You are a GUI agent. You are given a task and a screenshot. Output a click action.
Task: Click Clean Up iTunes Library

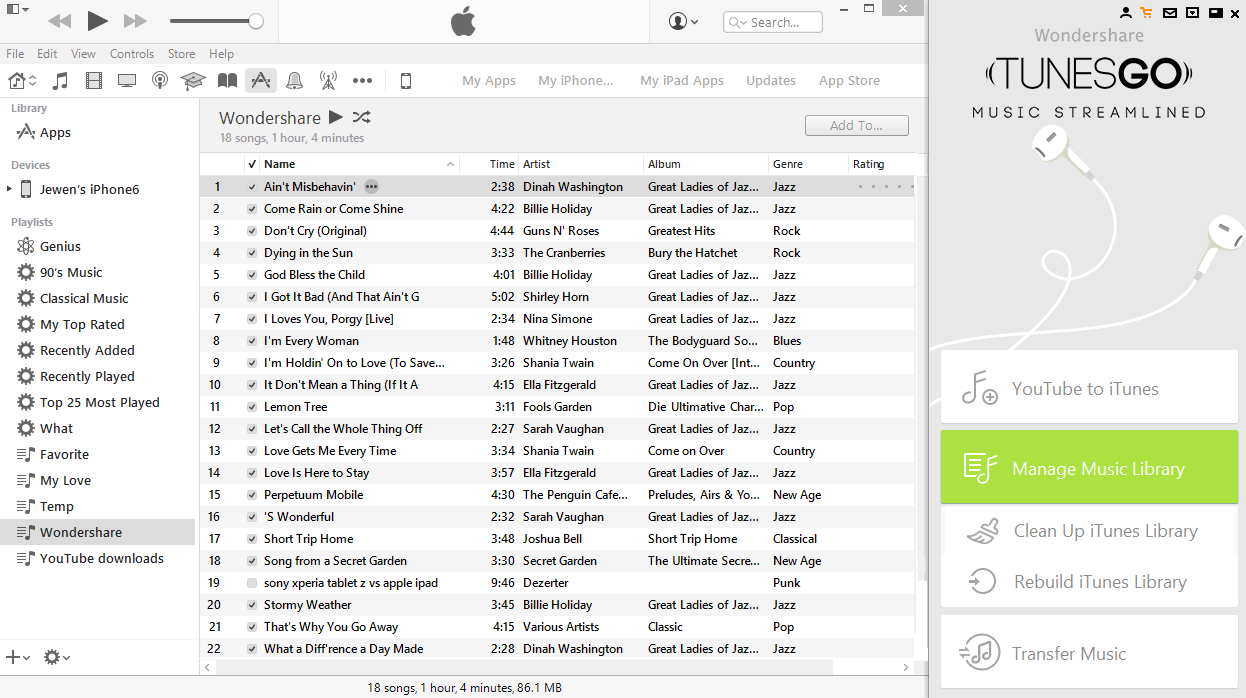pos(1089,531)
